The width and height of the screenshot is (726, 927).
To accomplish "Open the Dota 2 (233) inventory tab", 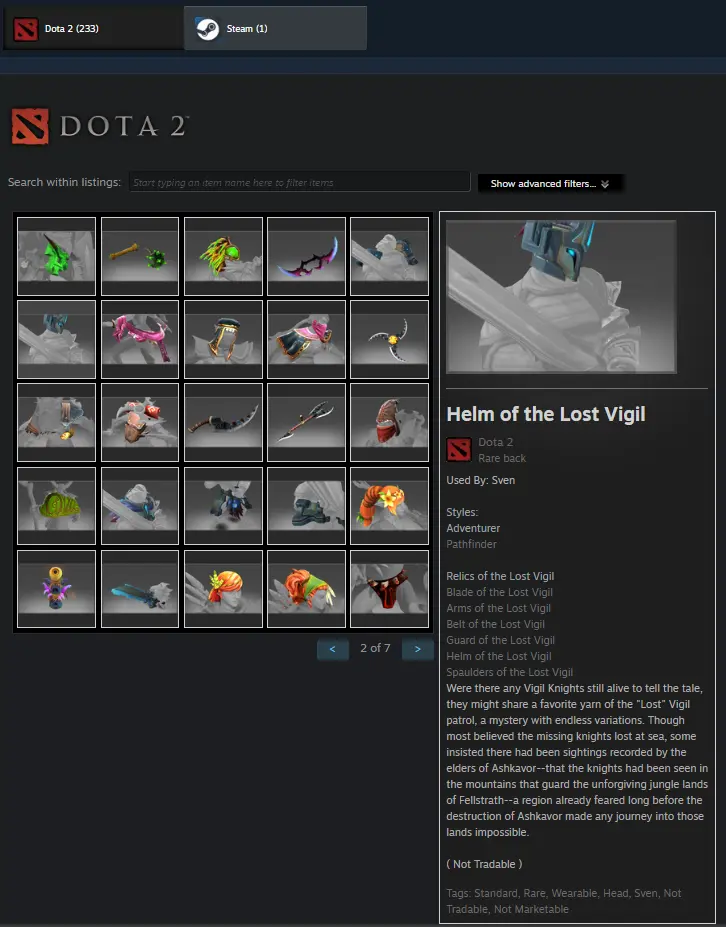I will point(93,28).
